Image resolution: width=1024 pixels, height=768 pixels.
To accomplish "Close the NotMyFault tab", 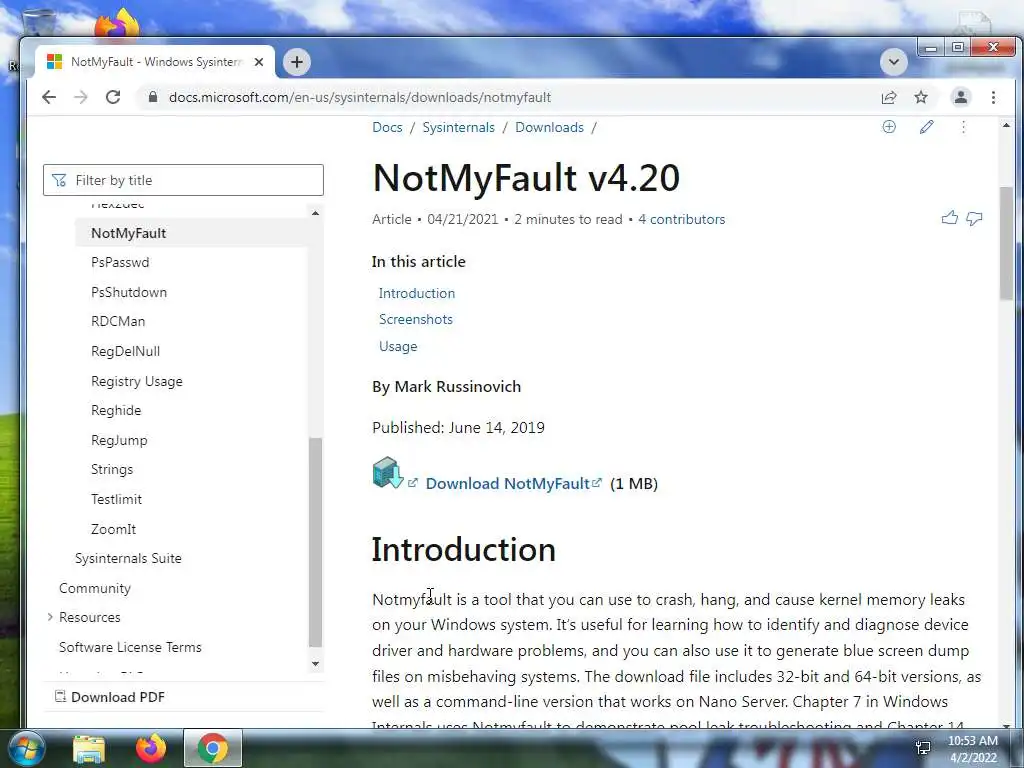I will click(x=259, y=62).
